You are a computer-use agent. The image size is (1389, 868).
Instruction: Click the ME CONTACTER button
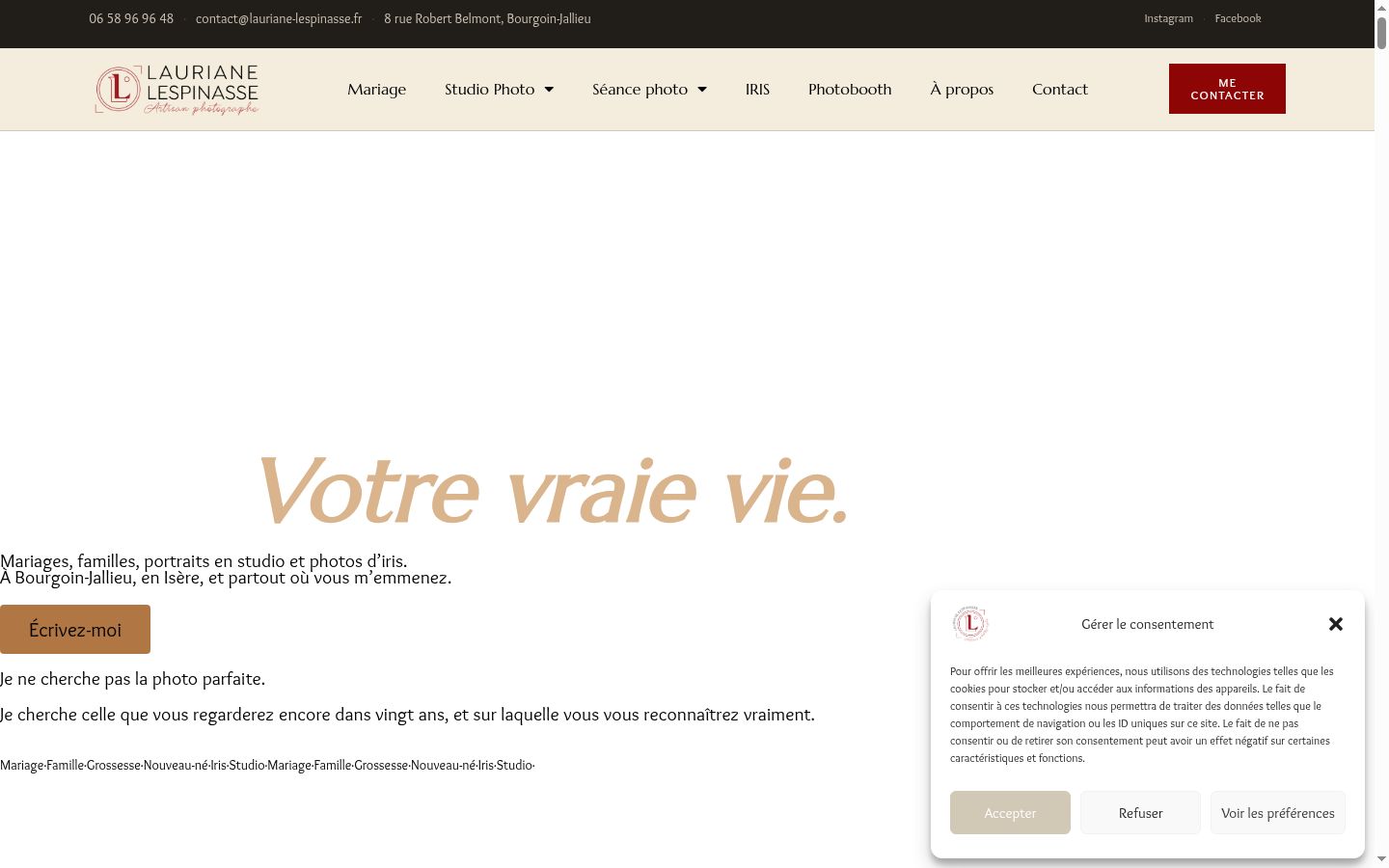(x=1227, y=89)
